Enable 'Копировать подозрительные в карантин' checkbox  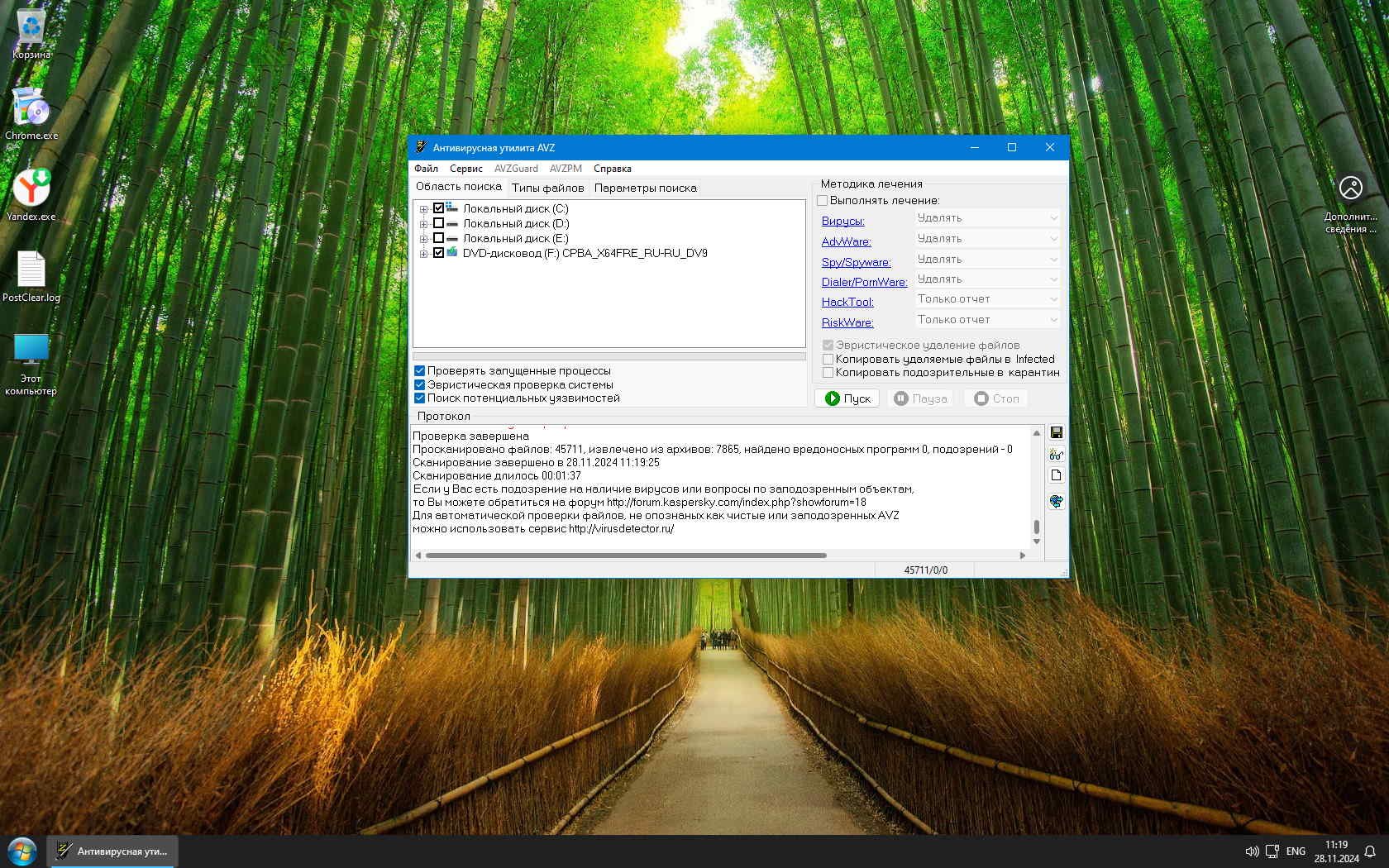point(828,372)
